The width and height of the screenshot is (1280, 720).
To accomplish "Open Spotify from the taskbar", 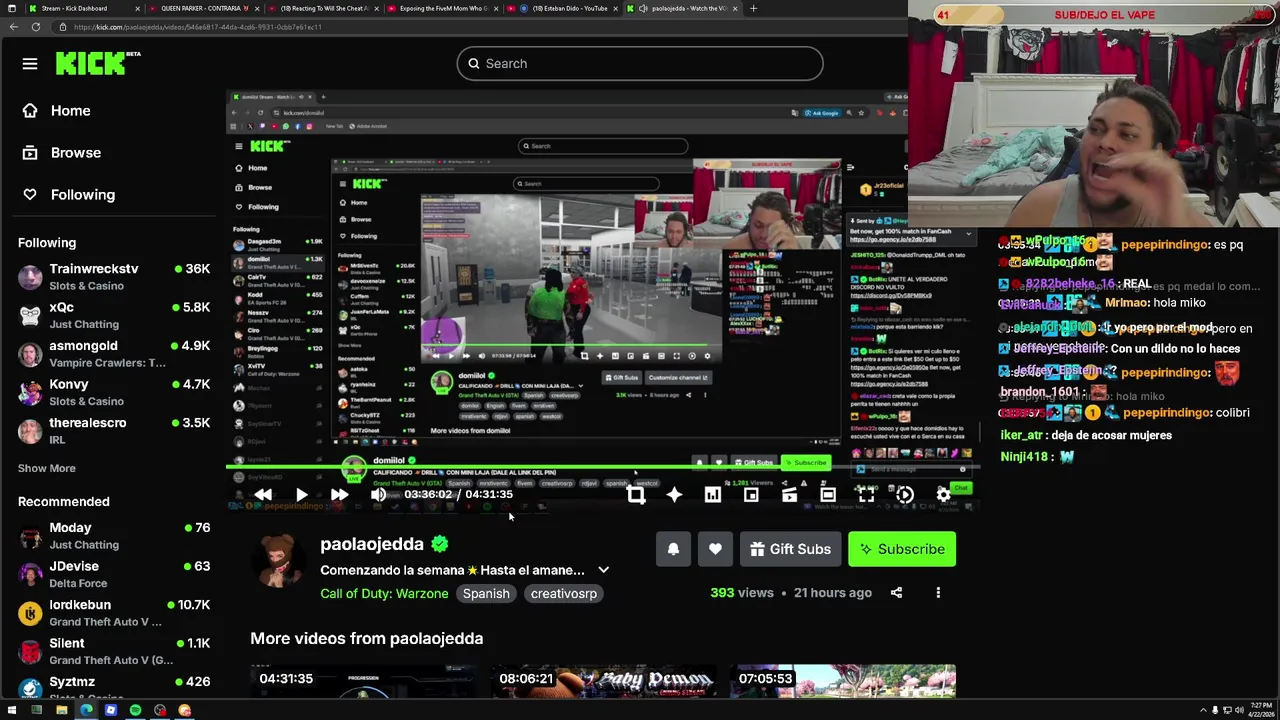I will pos(135,710).
